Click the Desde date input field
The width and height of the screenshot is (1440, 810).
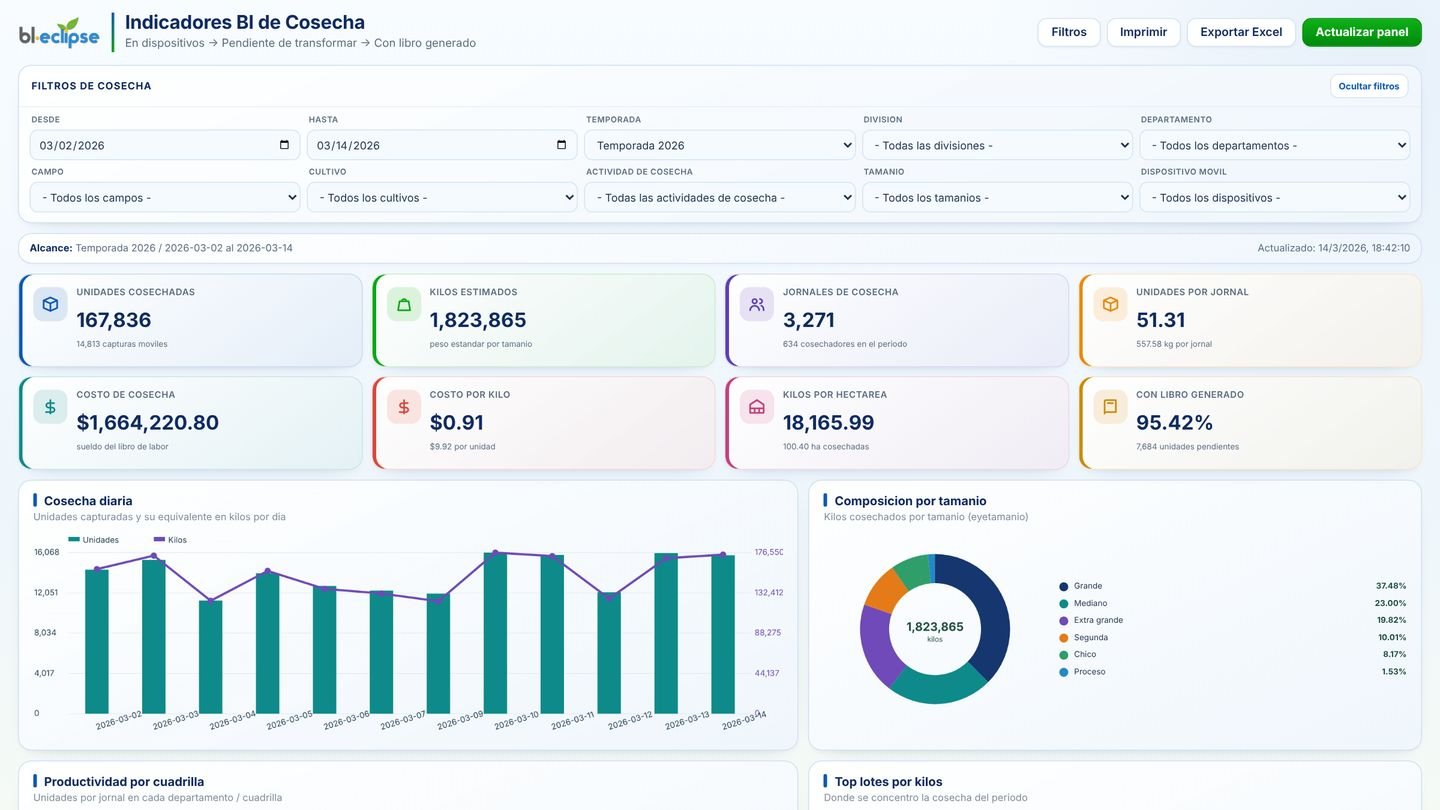coord(165,145)
